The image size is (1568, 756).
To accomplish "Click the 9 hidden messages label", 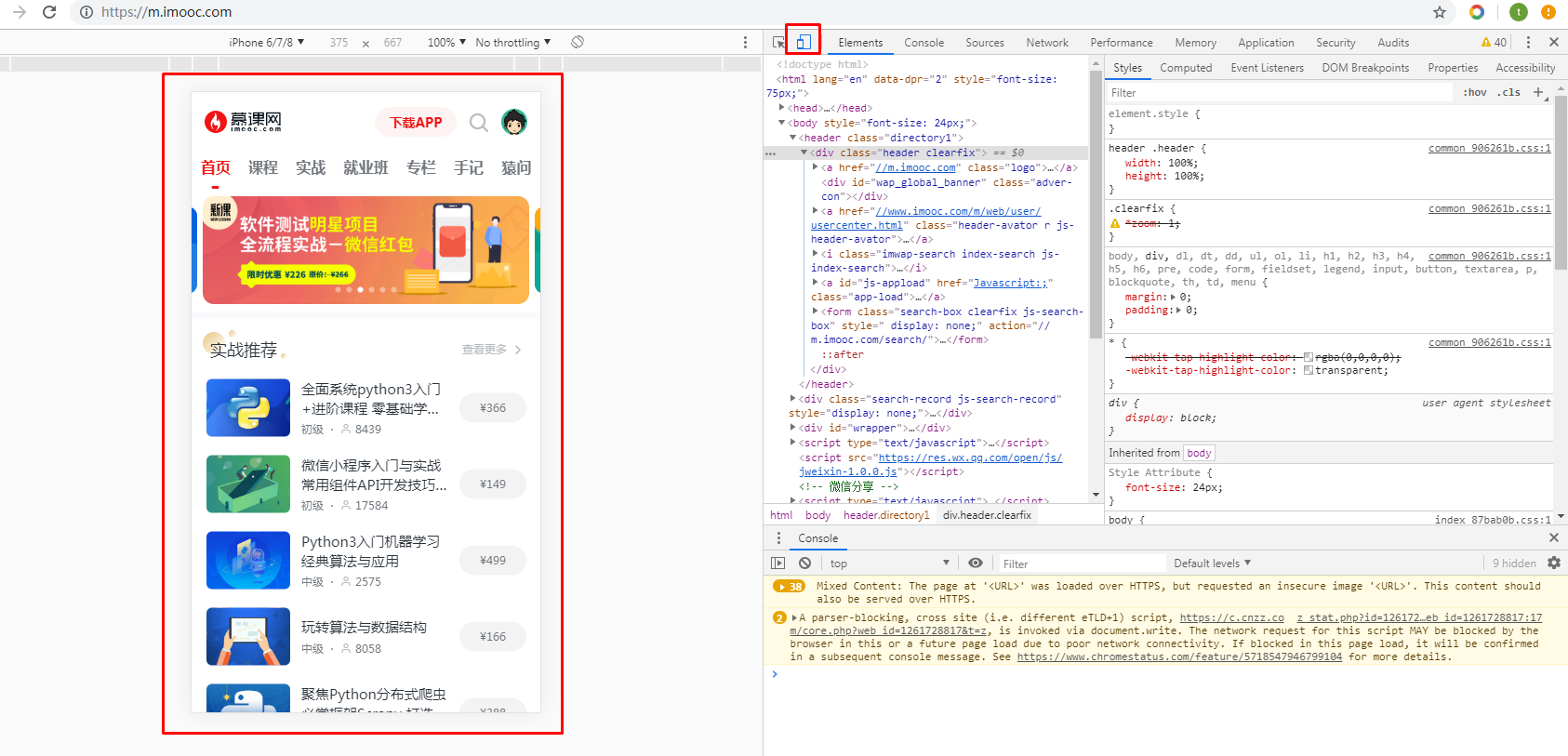I will click(x=1514, y=564).
